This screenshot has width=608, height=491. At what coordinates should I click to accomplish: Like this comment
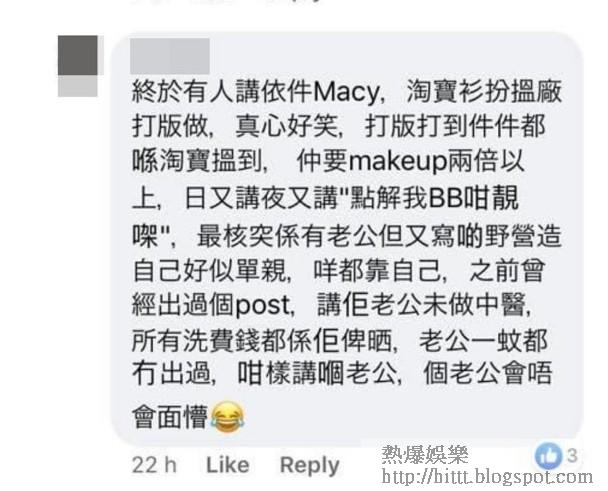pos(228,465)
